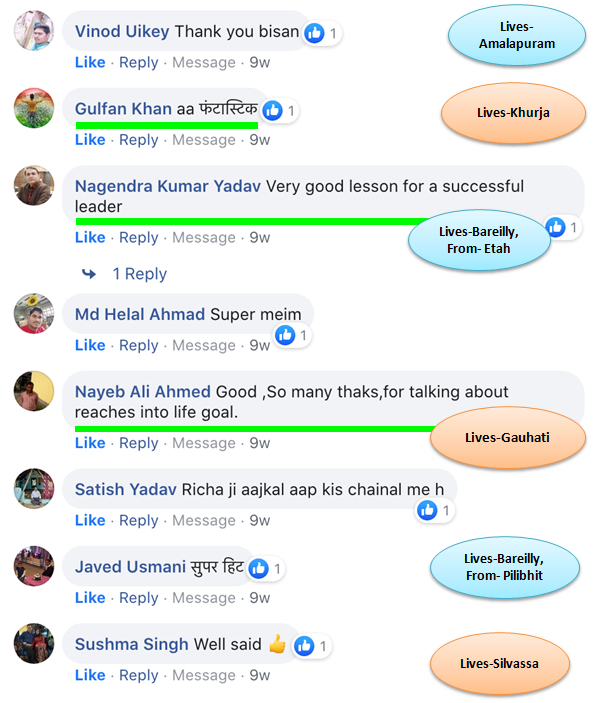Screen dimensions: 597x703
Task: Message Satish Yadav from his comment
Action: click(x=204, y=520)
